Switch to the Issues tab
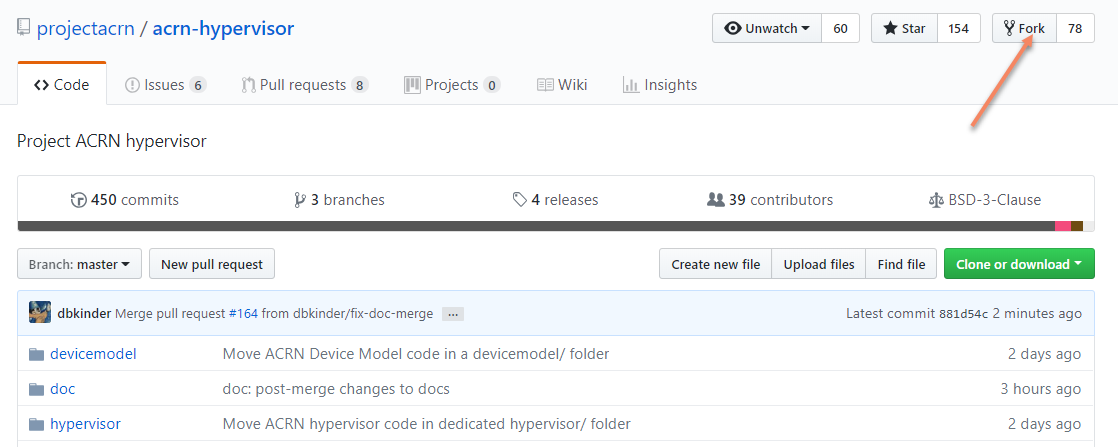Viewport: 1118px width, 447px height. 165,85
